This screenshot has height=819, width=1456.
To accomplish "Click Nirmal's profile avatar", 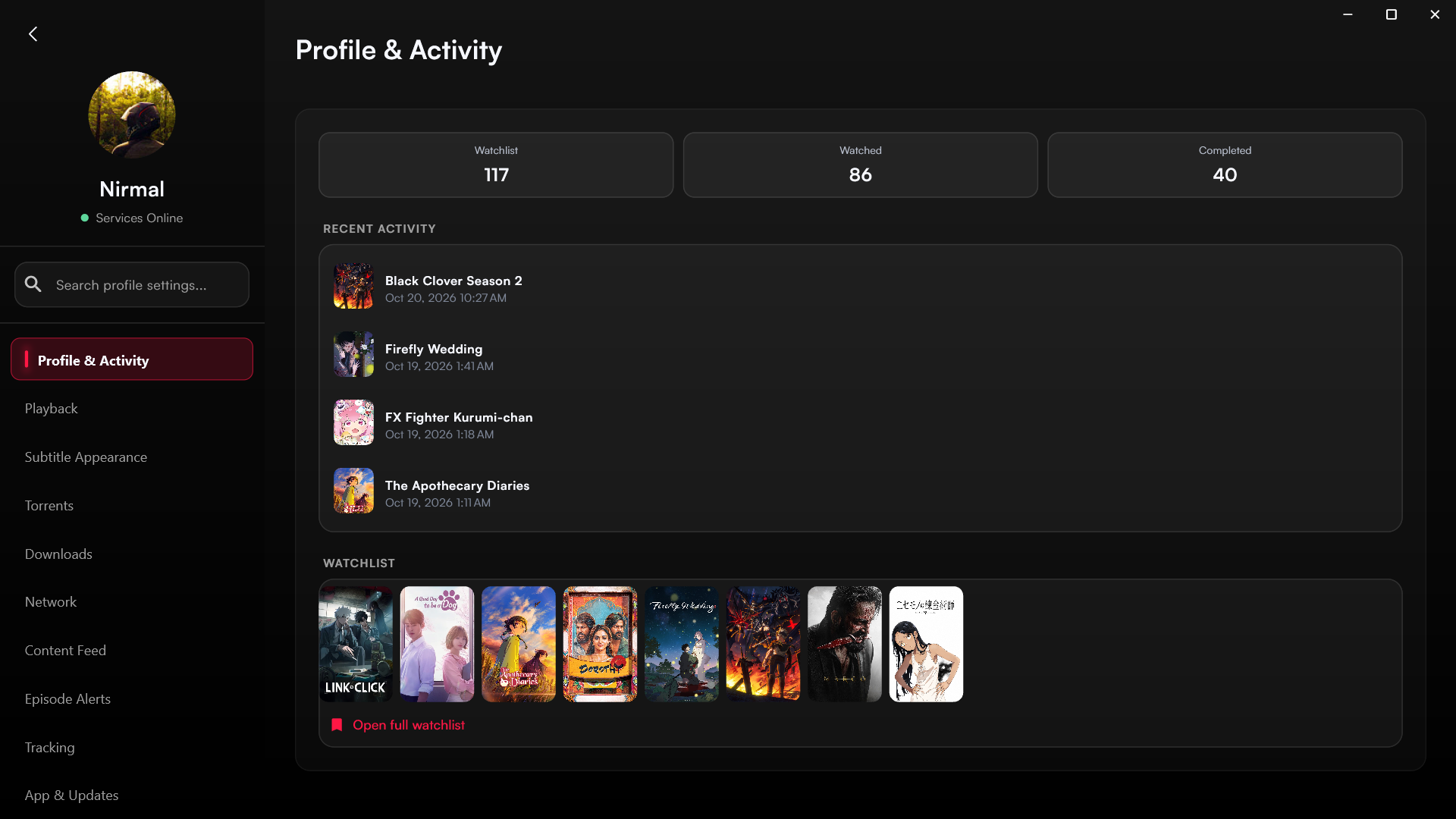I will click(x=132, y=115).
